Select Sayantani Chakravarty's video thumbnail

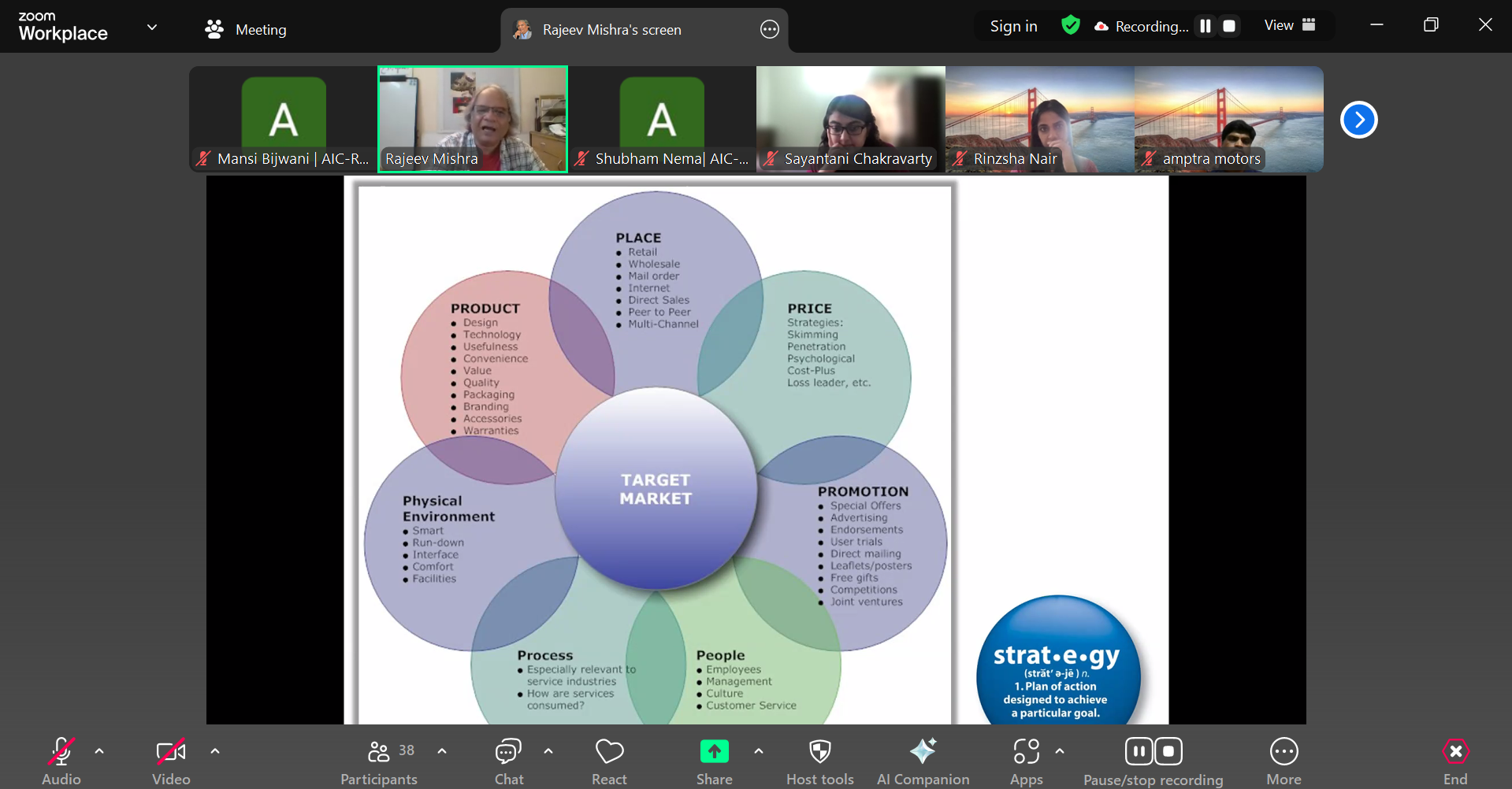click(x=850, y=118)
